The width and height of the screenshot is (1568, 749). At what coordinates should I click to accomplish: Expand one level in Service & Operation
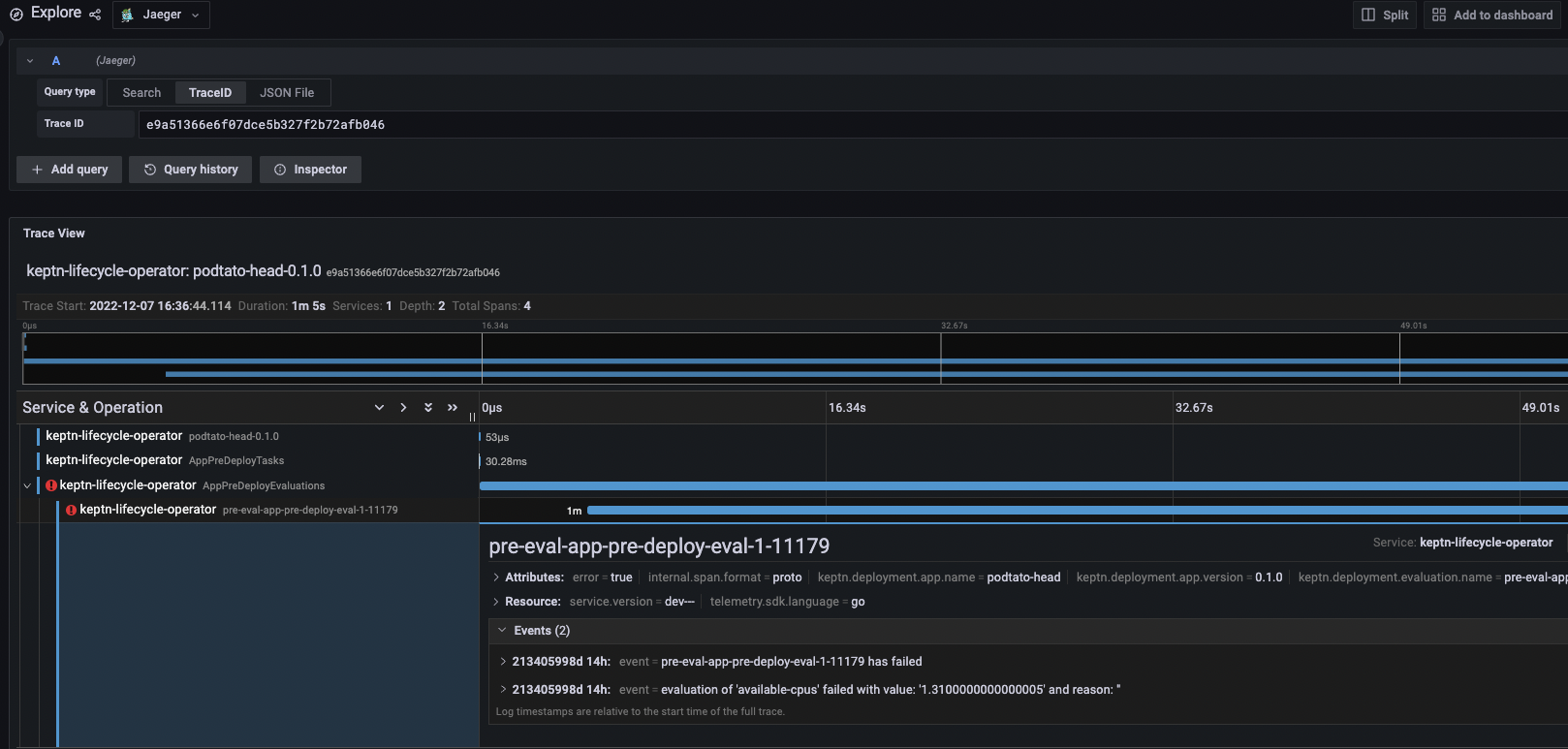[x=379, y=408]
